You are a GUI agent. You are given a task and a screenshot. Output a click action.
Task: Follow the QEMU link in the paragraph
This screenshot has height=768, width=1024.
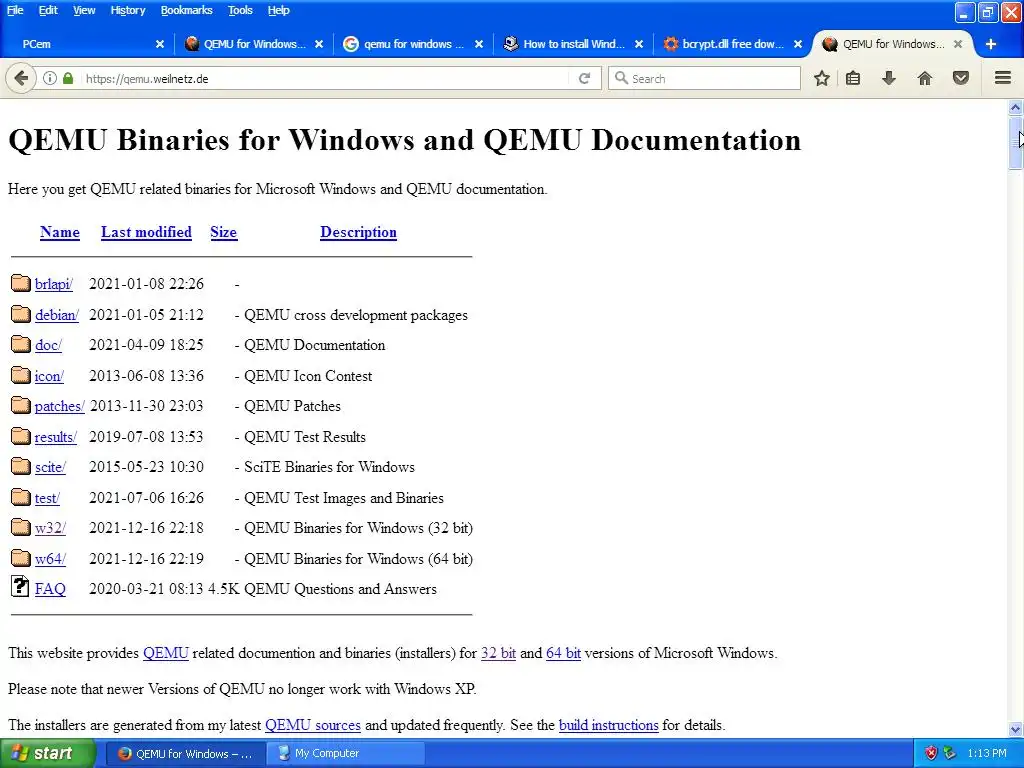[166, 653]
